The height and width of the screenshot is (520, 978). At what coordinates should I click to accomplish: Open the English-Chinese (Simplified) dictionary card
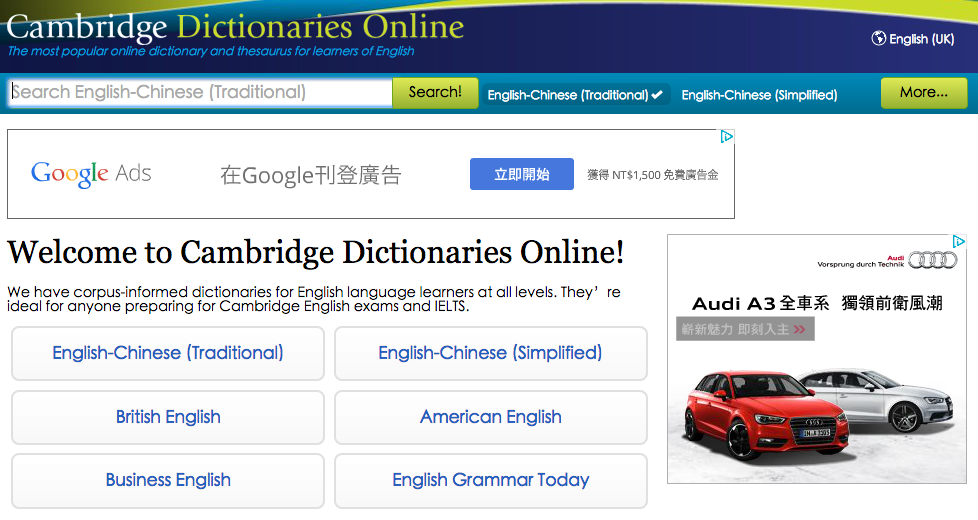[491, 353]
